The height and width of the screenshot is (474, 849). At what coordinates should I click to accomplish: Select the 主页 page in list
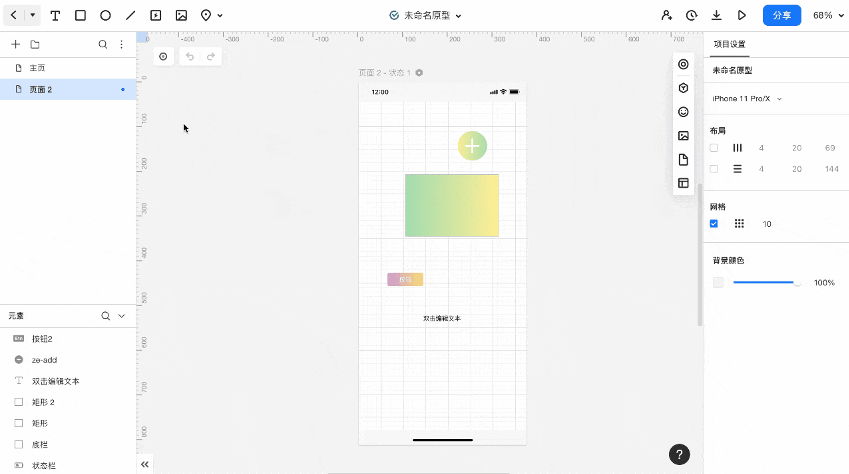[37, 68]
